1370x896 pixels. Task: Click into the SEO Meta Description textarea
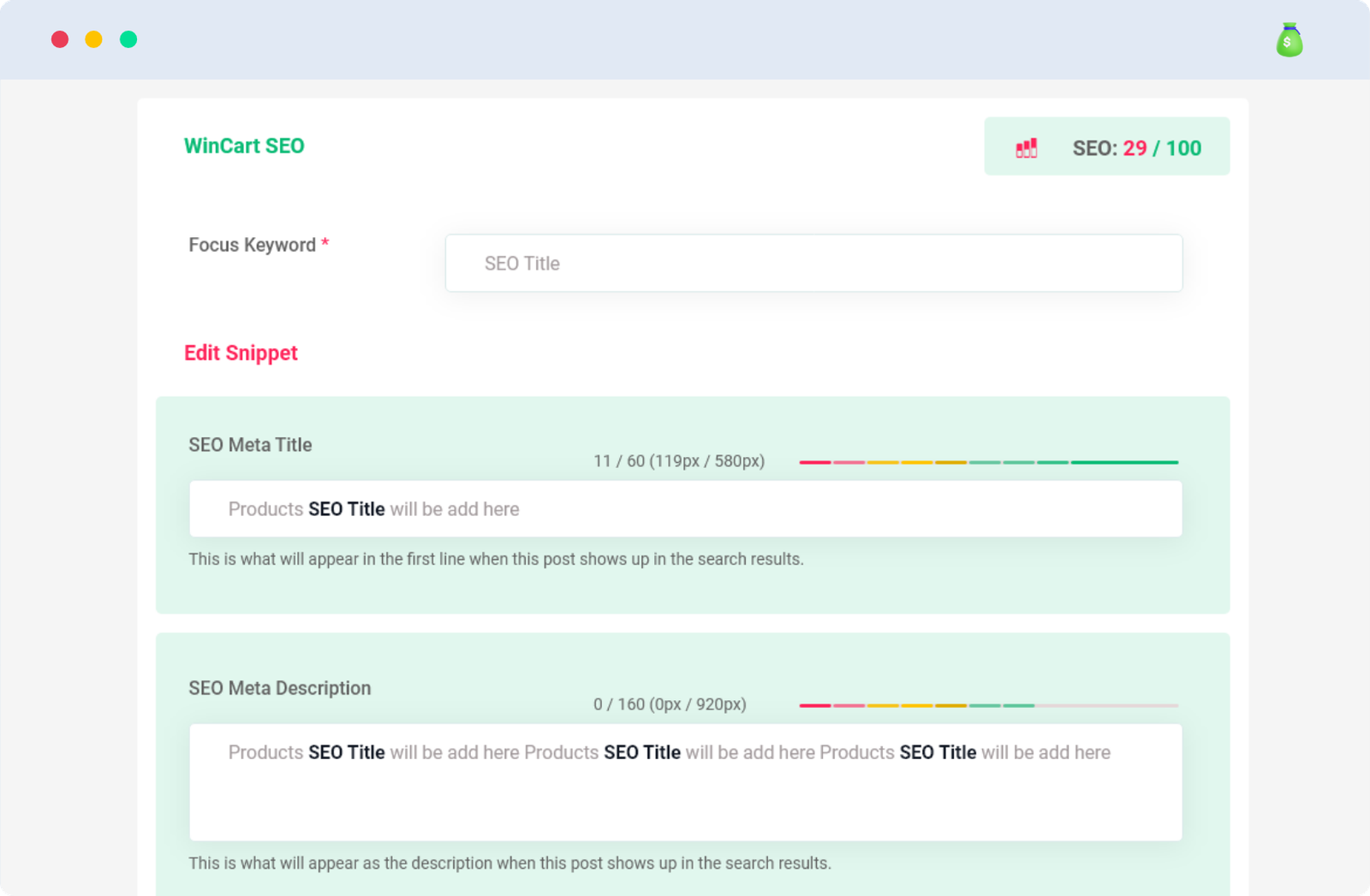[x=685, y=782]
